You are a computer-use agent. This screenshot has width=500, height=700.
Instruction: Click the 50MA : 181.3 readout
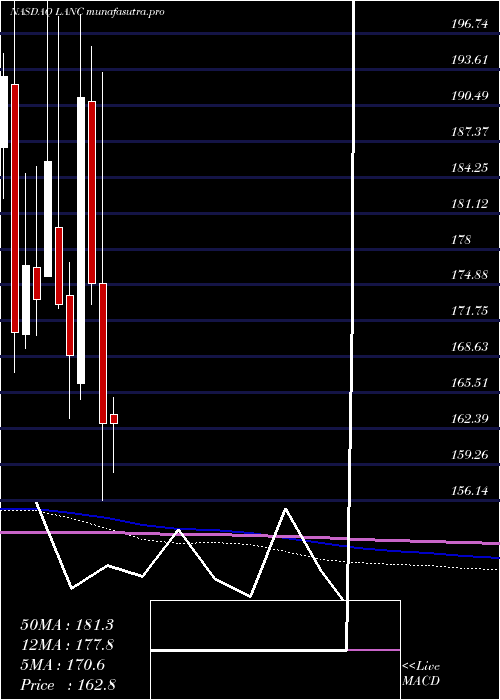[x=67, y=625]
